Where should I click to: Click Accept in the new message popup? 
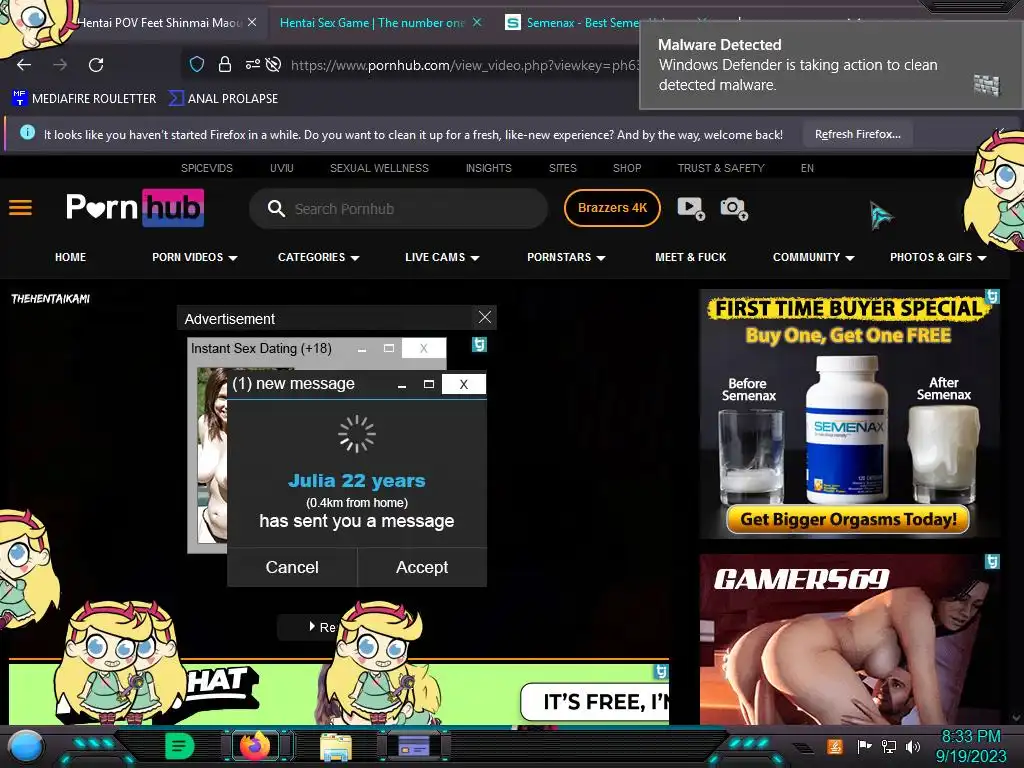[422, 567]
